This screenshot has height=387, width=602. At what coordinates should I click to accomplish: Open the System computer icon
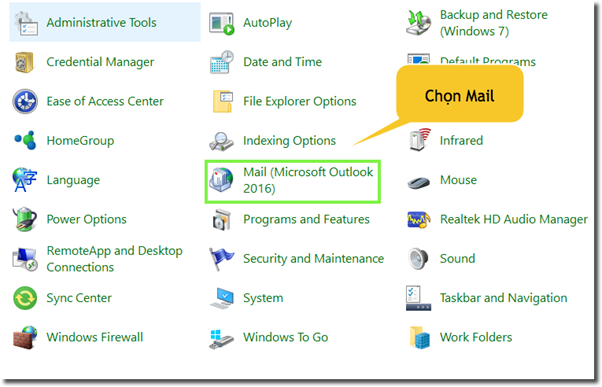coord(222,298)
